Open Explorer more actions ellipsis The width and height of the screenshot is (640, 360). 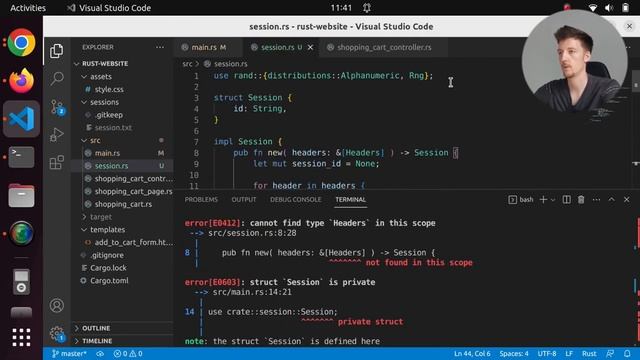[x=160, y=47]
